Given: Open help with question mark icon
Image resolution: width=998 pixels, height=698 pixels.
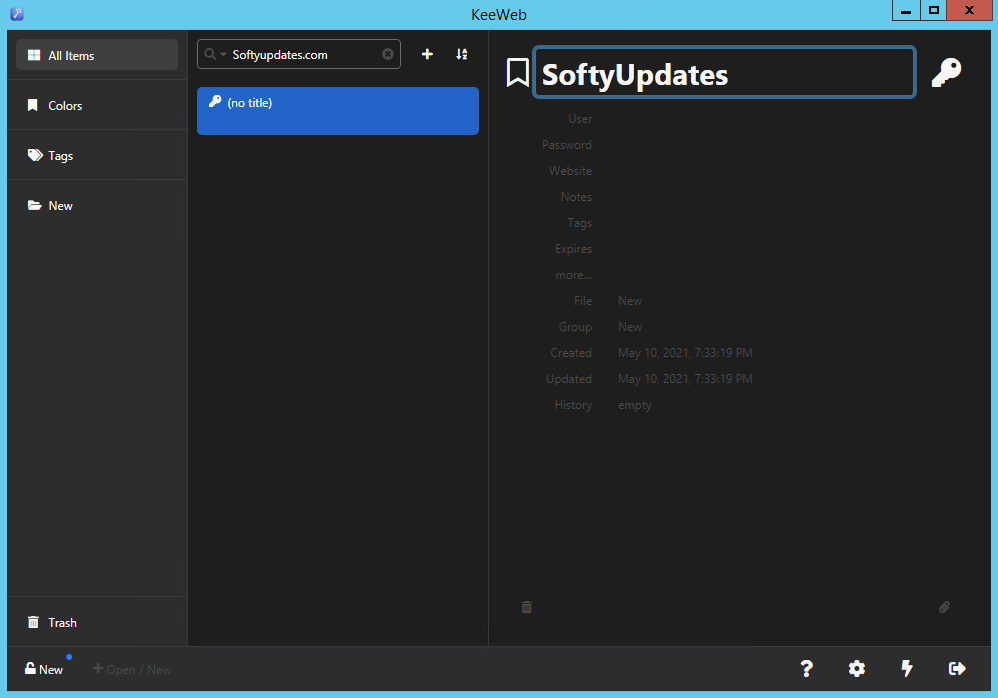Looking at the screenshot, I should [806, 669].
